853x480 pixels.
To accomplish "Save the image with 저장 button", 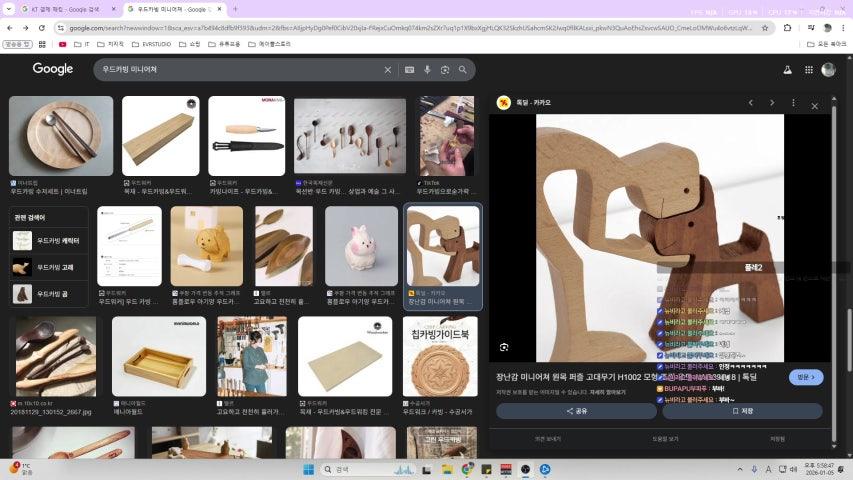I will click(x=742, y=411).
